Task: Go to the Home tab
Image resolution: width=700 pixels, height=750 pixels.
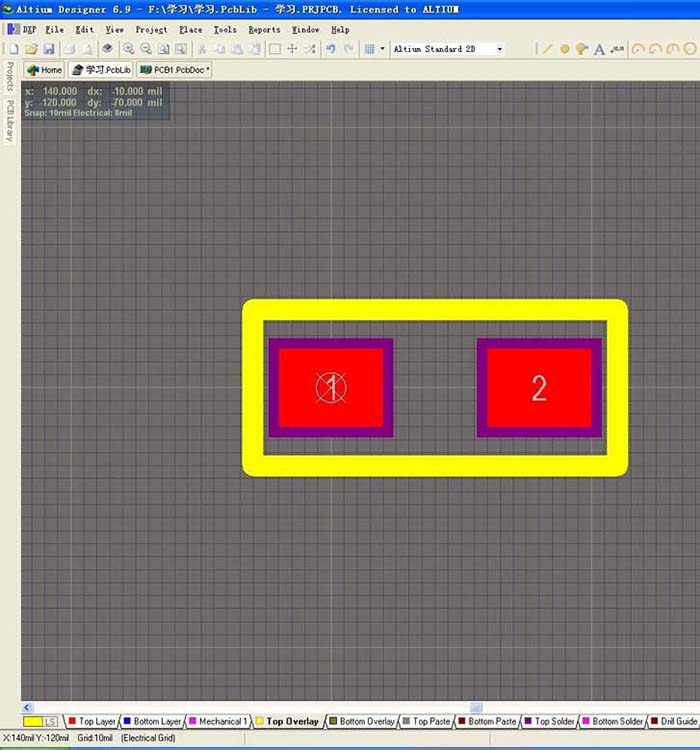Action: point(44,70)
